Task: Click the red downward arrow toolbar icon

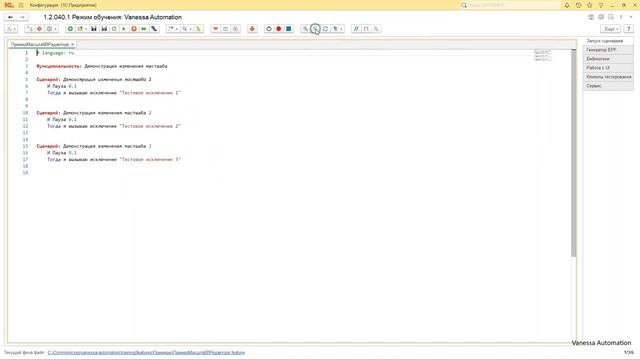Action: tap(252, 29)
